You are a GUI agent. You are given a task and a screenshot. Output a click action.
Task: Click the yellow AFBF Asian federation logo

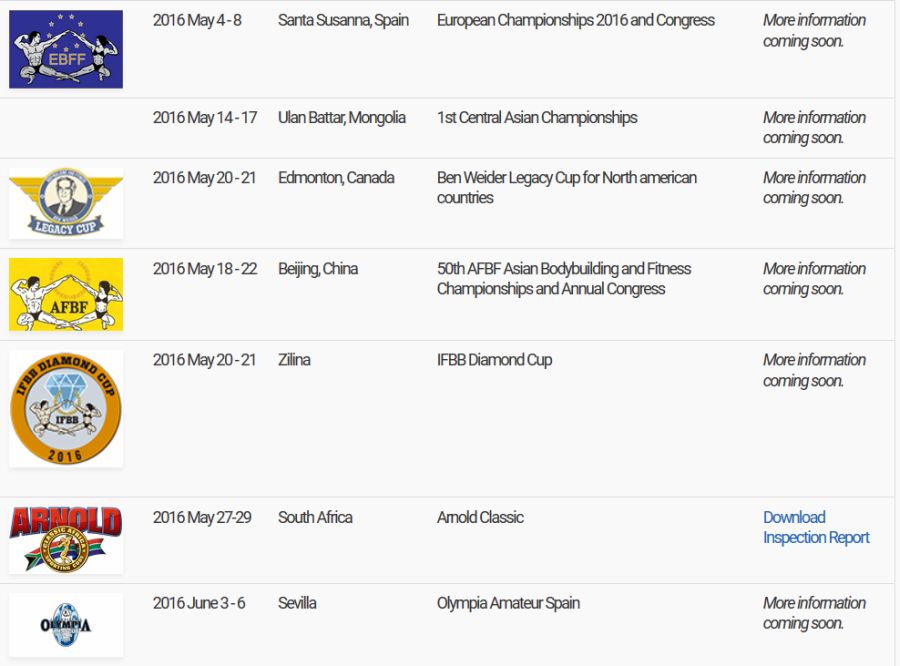pyautogui.click(x=66, y=294)
